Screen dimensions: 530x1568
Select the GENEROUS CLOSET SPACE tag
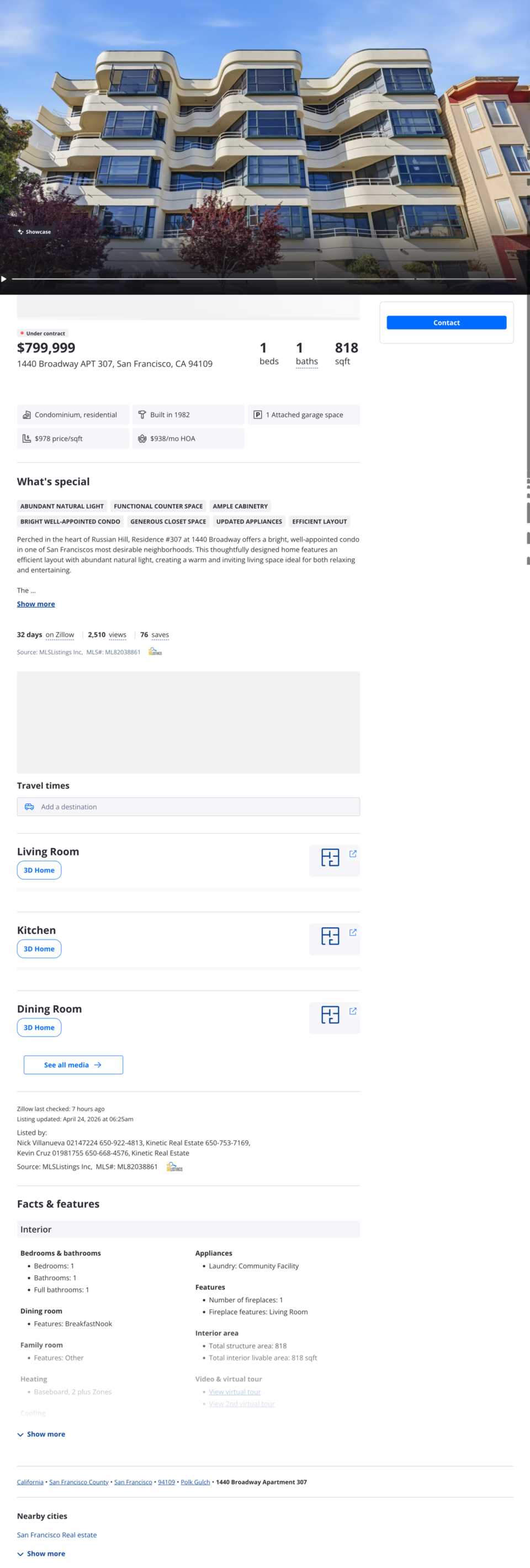(x=168, y=522)
